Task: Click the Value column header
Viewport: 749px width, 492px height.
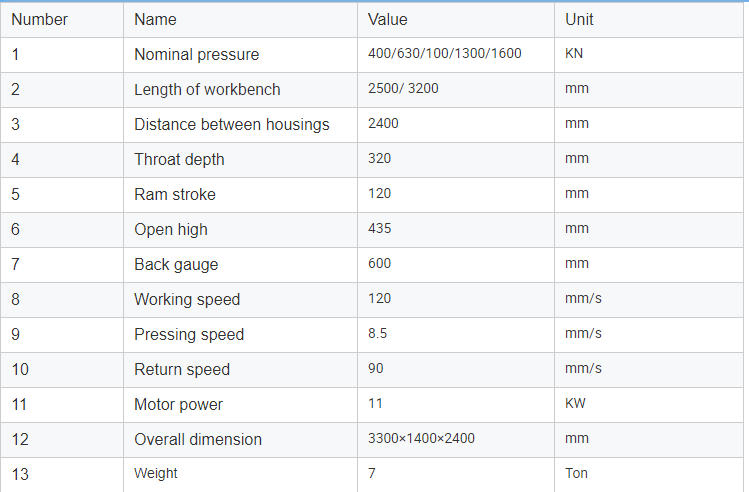Action: 388,20
